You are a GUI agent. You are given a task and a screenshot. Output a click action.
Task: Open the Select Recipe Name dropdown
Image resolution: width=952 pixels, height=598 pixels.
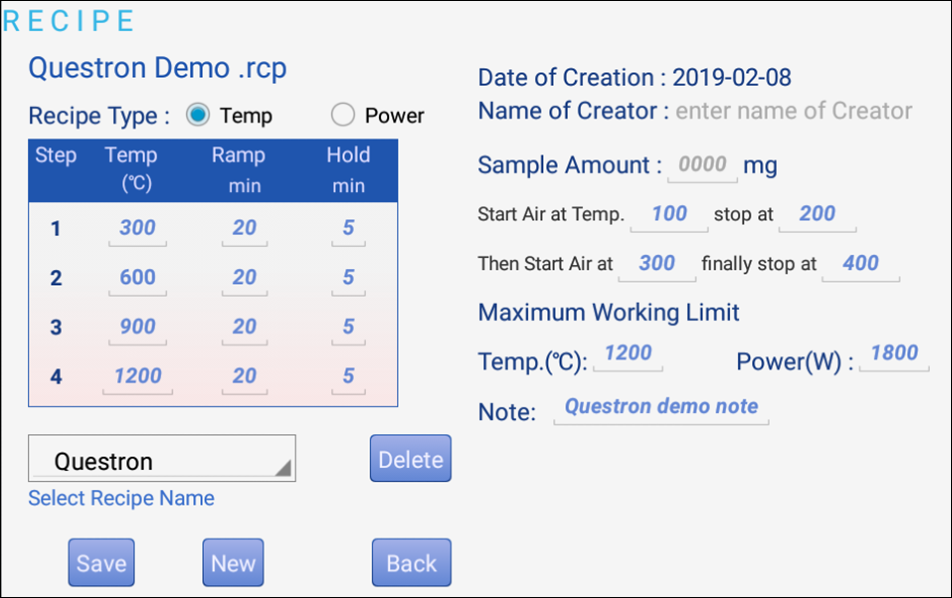[162, 460]
